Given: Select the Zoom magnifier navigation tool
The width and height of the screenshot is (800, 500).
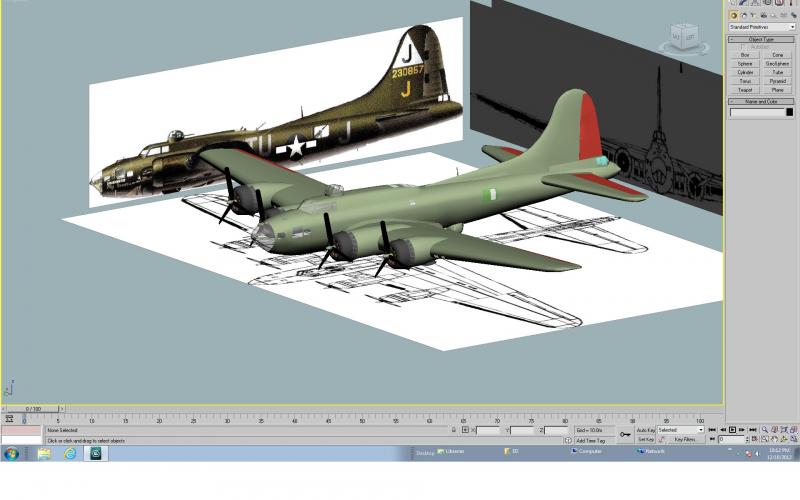Looking at the screenshot, I should [x=765, y=430].
